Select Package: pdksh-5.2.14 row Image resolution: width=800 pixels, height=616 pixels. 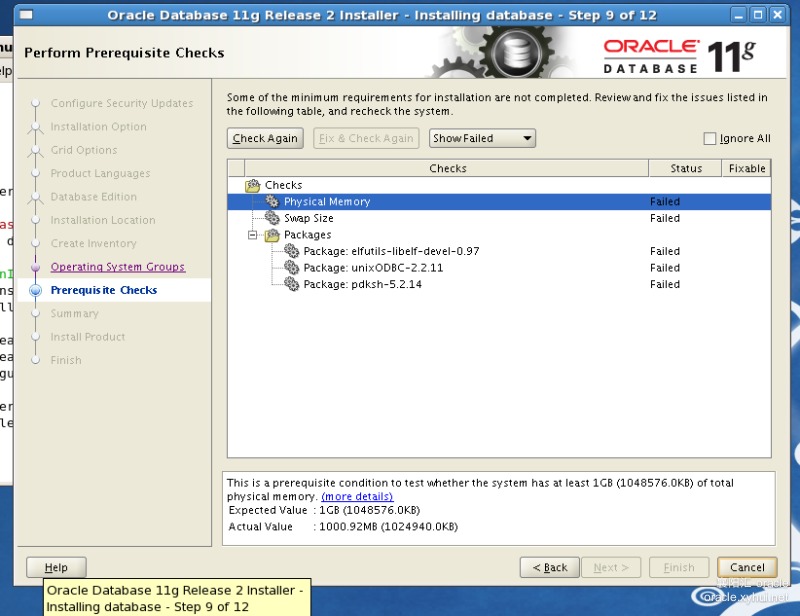pos(499,284)
